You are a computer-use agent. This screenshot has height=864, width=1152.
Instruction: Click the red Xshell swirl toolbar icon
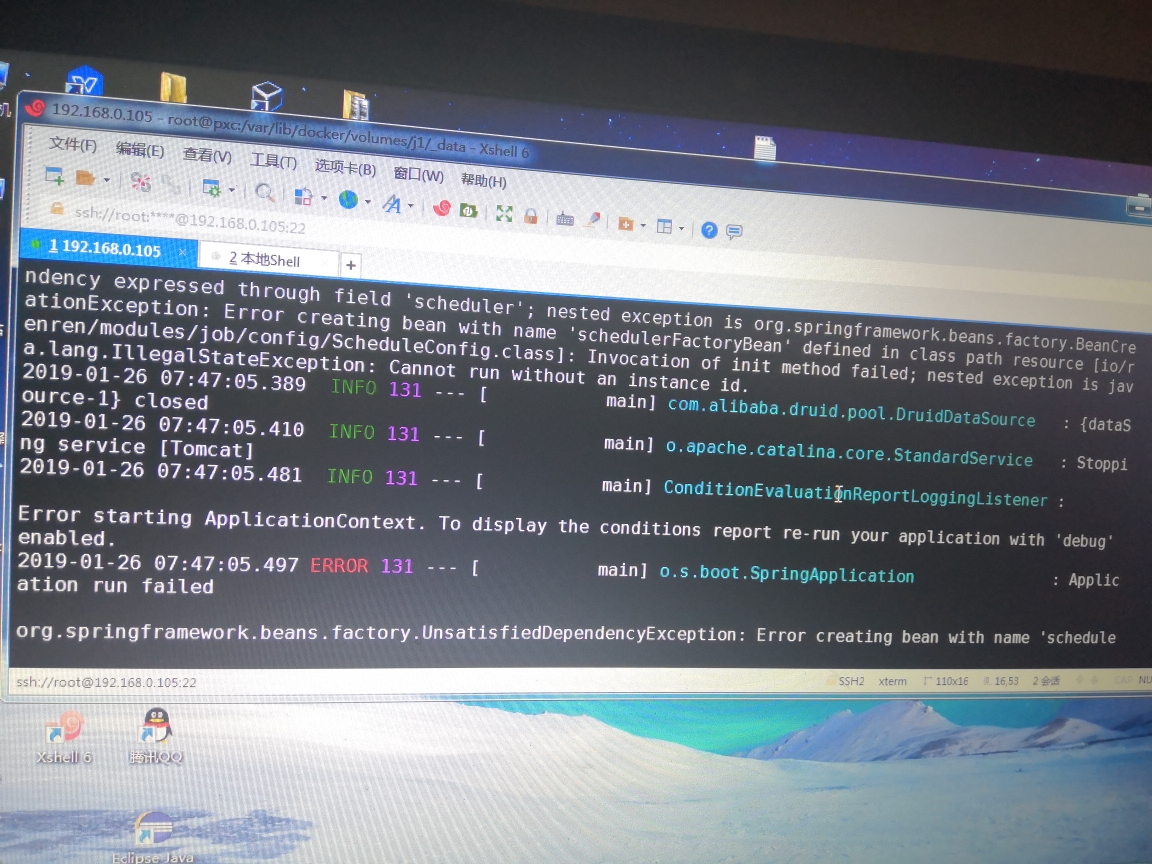442,208
